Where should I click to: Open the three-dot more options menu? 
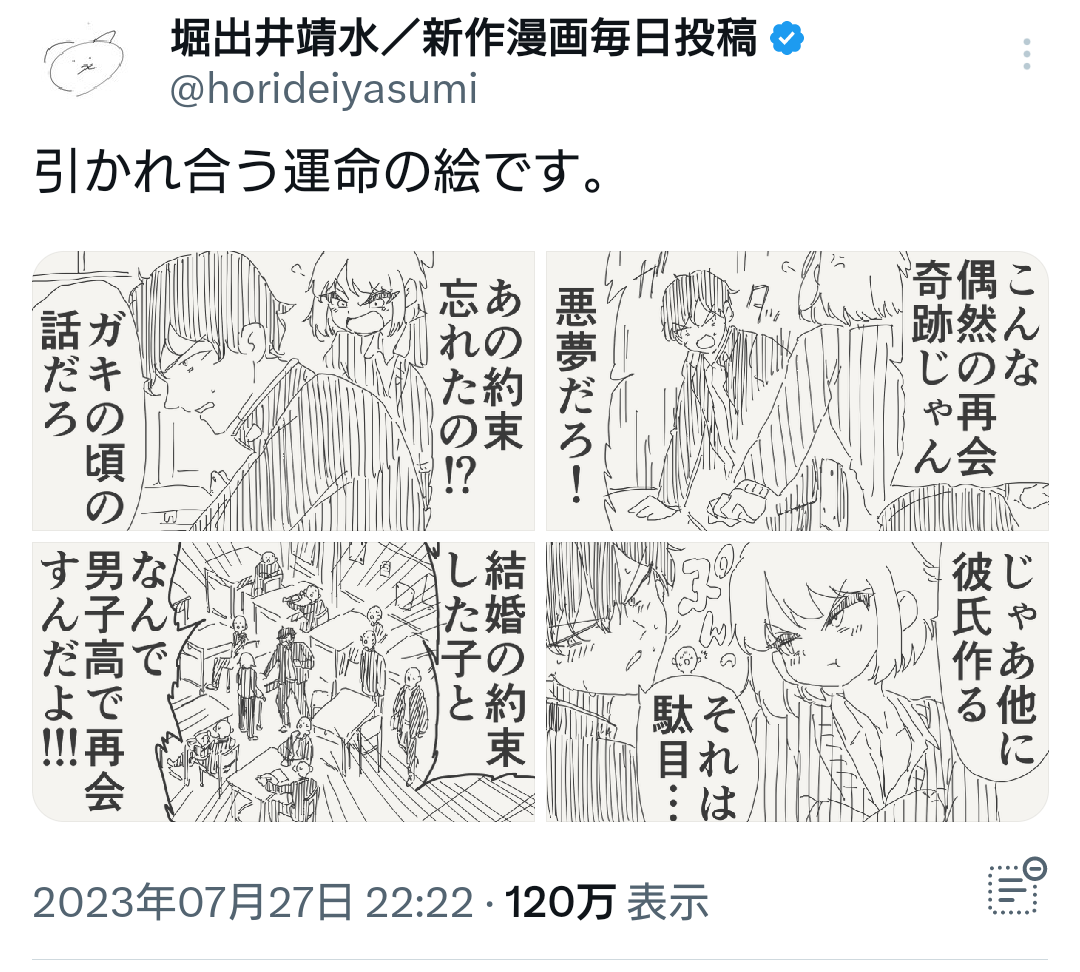click(1026, 54)
